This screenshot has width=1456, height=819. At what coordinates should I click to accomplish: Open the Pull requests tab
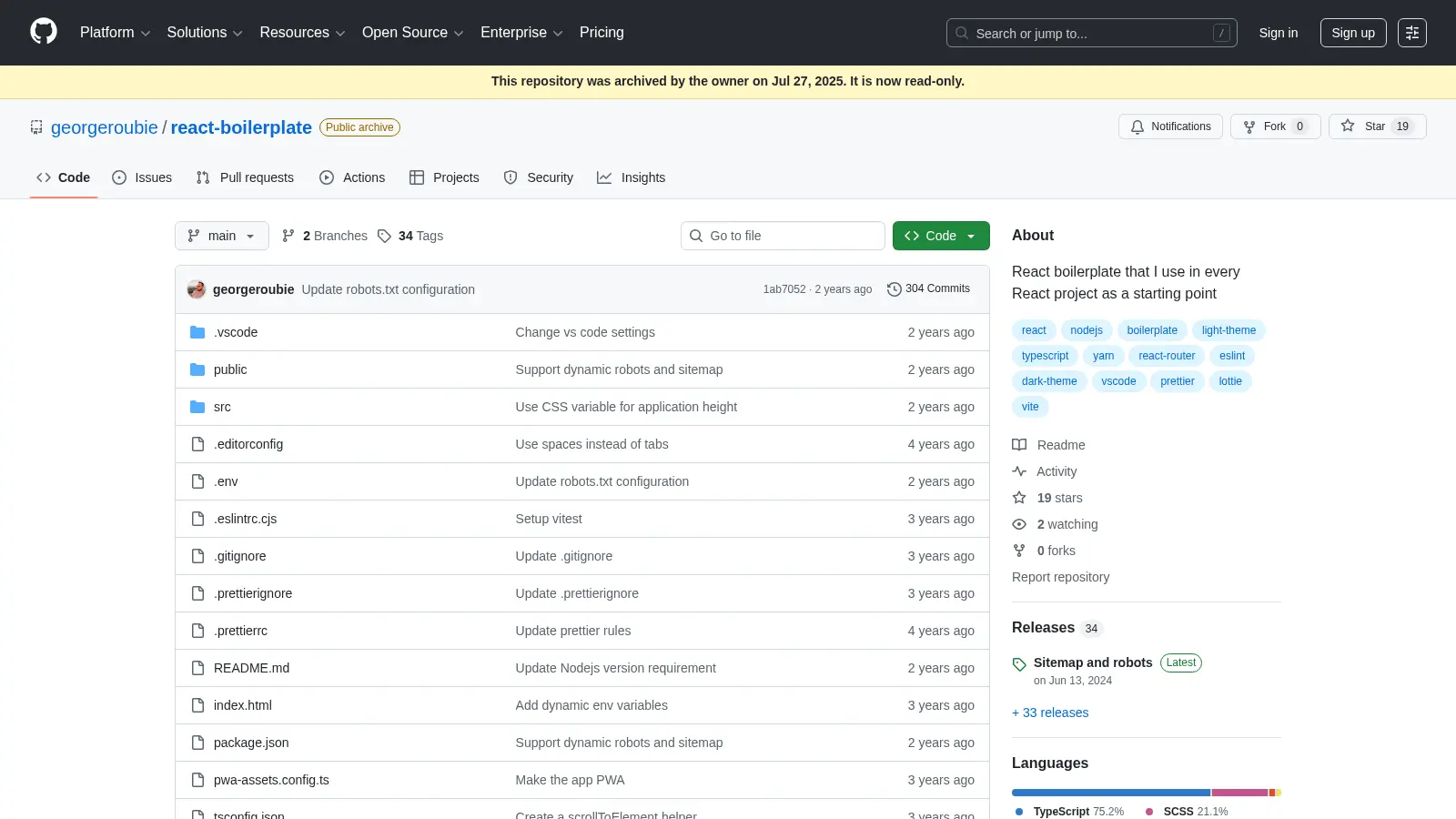point(245,177)
